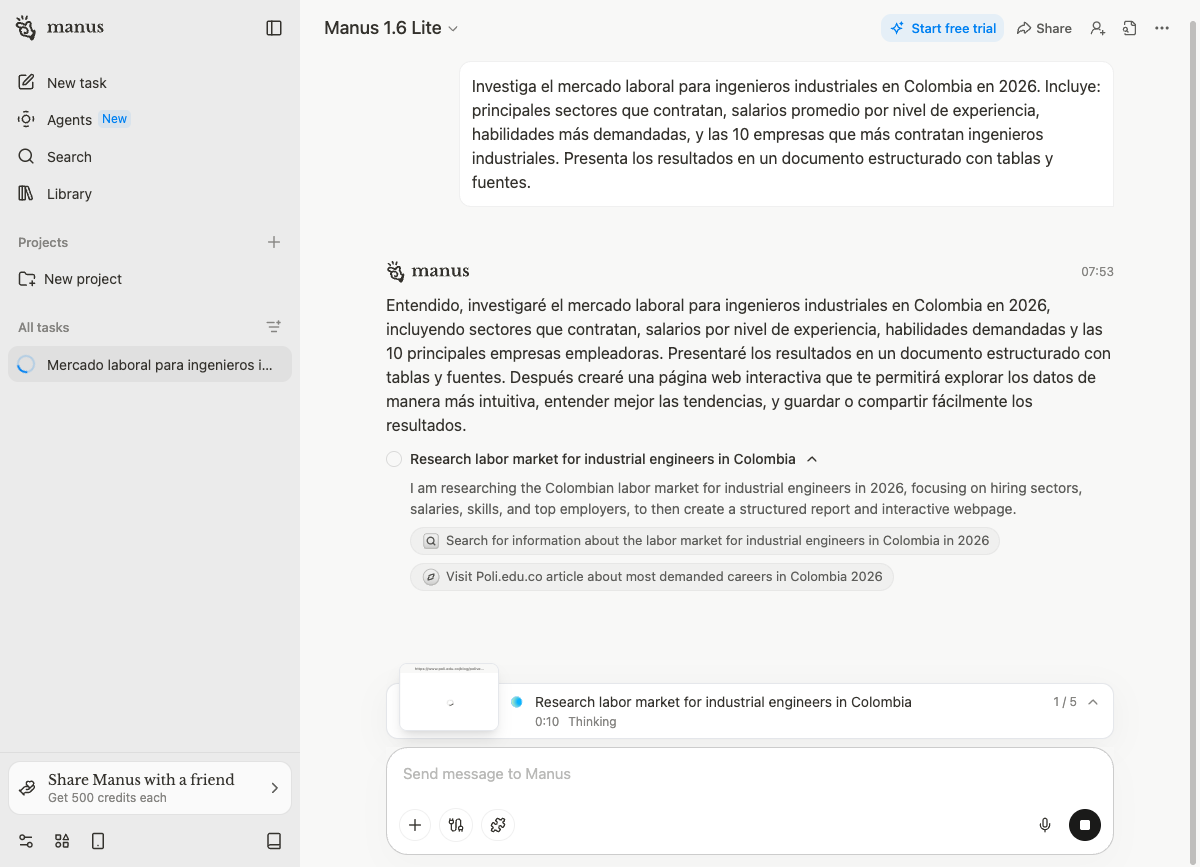
Task: Click the microphone voice input icon
Action: [x=1045, y=825]
